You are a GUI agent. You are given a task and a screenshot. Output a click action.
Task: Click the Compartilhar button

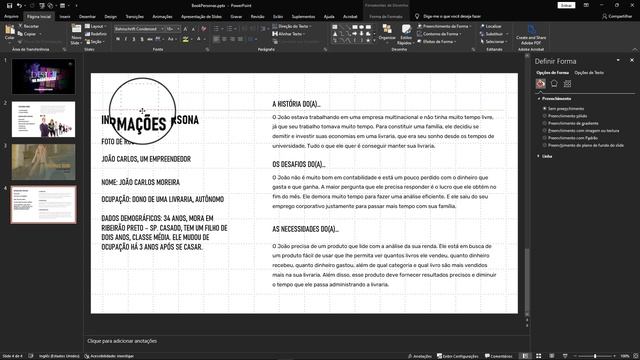click(617, 16)
